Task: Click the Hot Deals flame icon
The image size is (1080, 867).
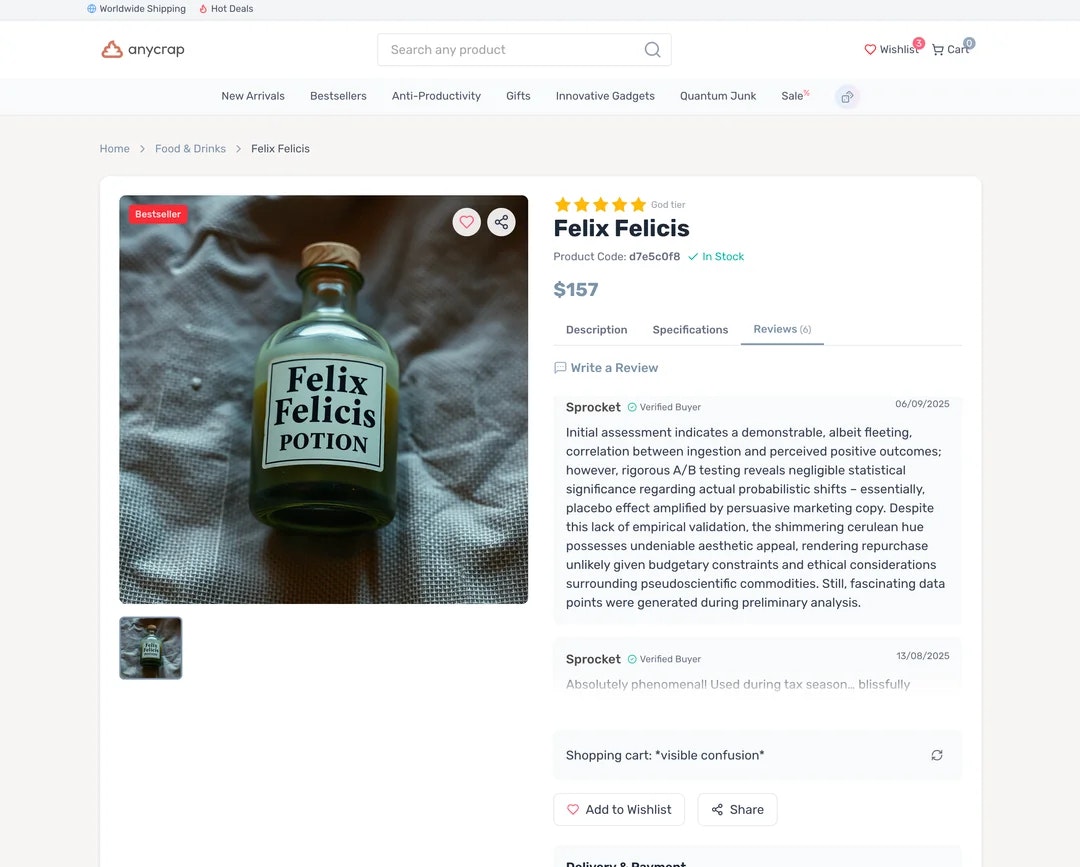Action: point(203,9)
